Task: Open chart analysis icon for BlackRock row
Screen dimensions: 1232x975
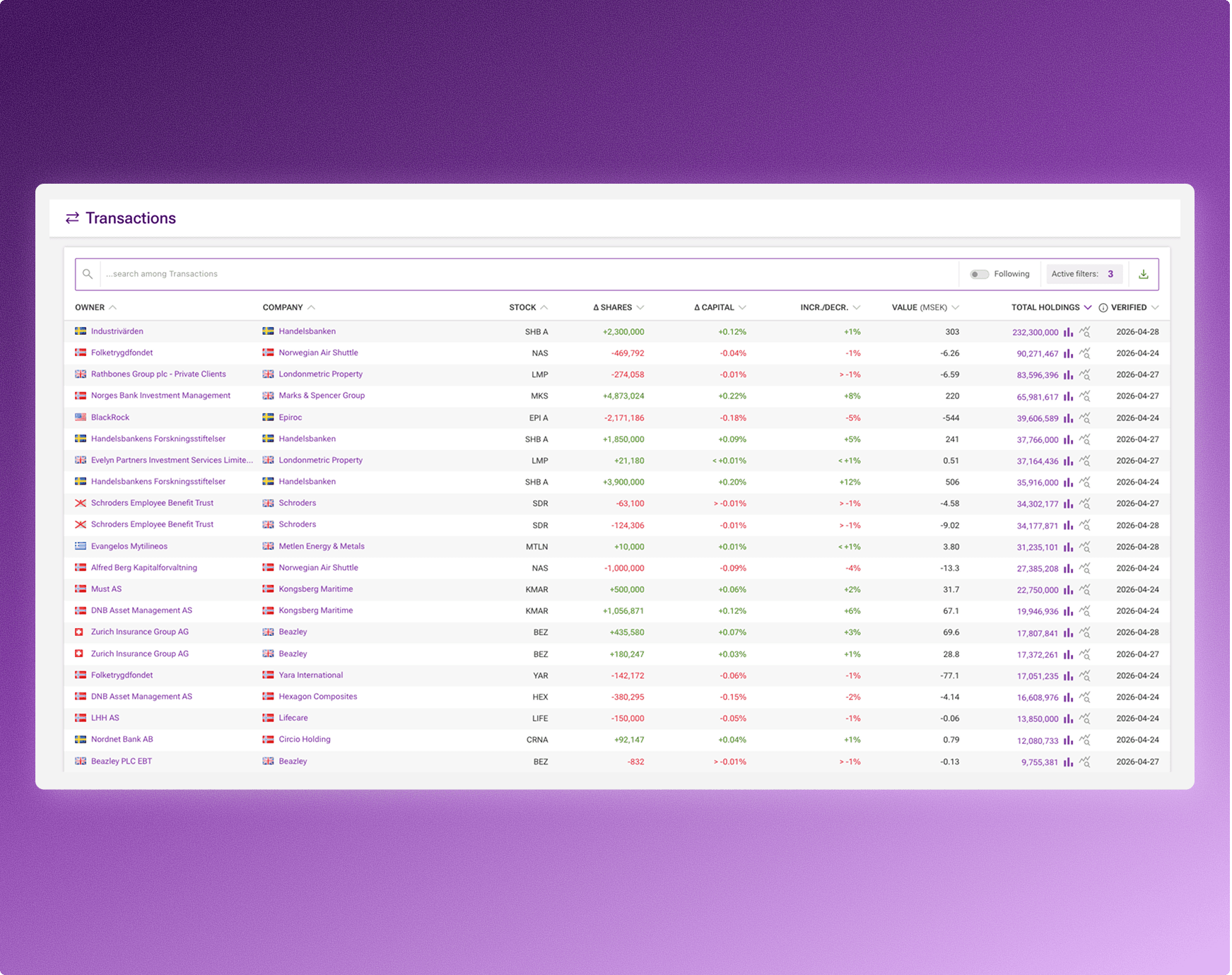Action: tap(1085, 418)
